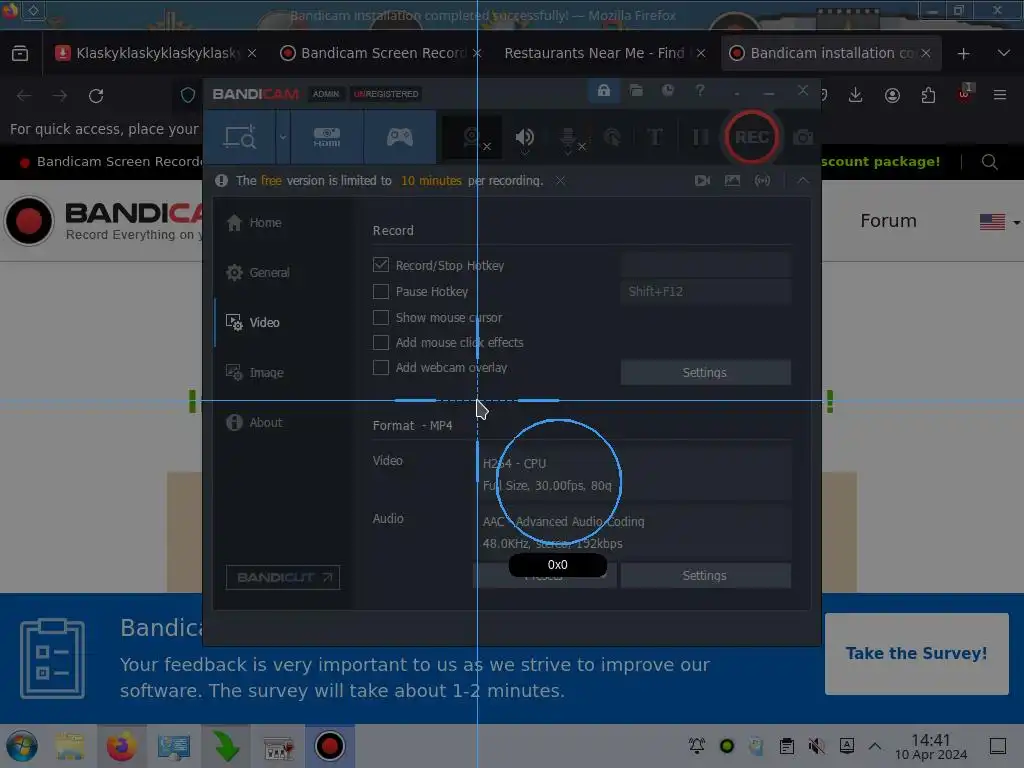Click Firefox tracking protection shield icon
The image size is (1024, 768).
(188, 95)
